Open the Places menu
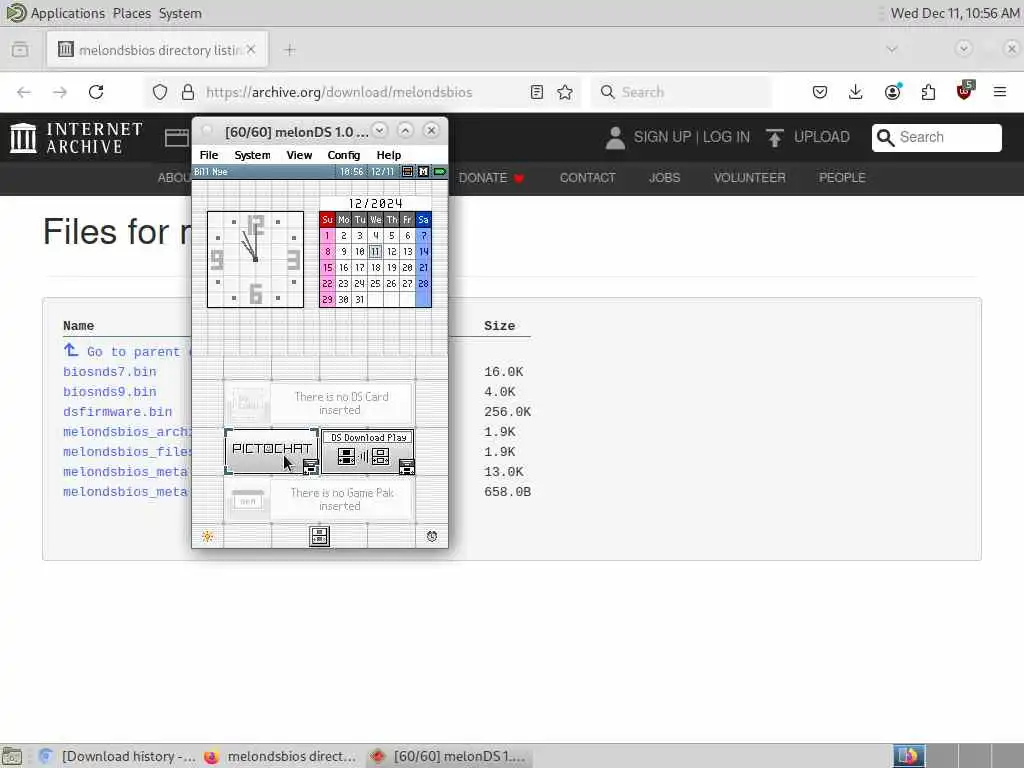 (x=131, y=13)
